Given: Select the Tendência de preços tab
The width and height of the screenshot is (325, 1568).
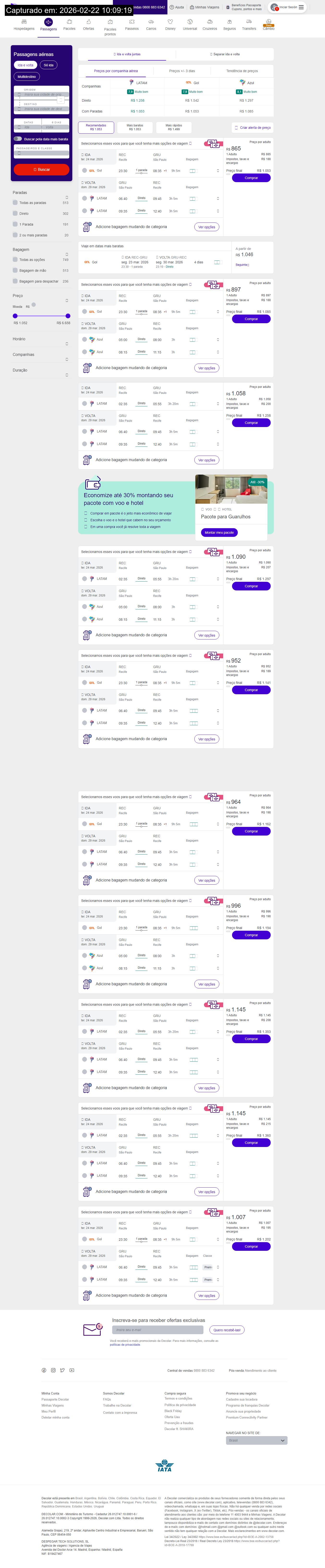Looking at the screenshot, I should [x=242, y=71].
